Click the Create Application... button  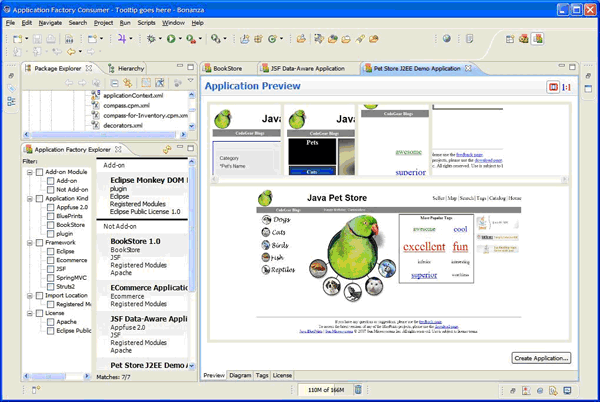pos(541,357)
